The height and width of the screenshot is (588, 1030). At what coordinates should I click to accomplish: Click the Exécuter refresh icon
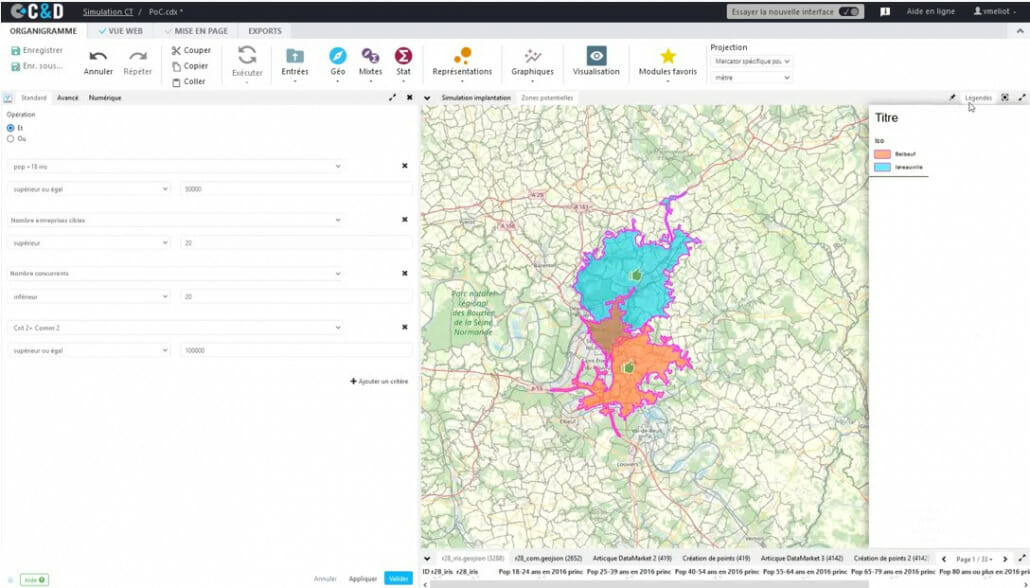coord(247,56)
